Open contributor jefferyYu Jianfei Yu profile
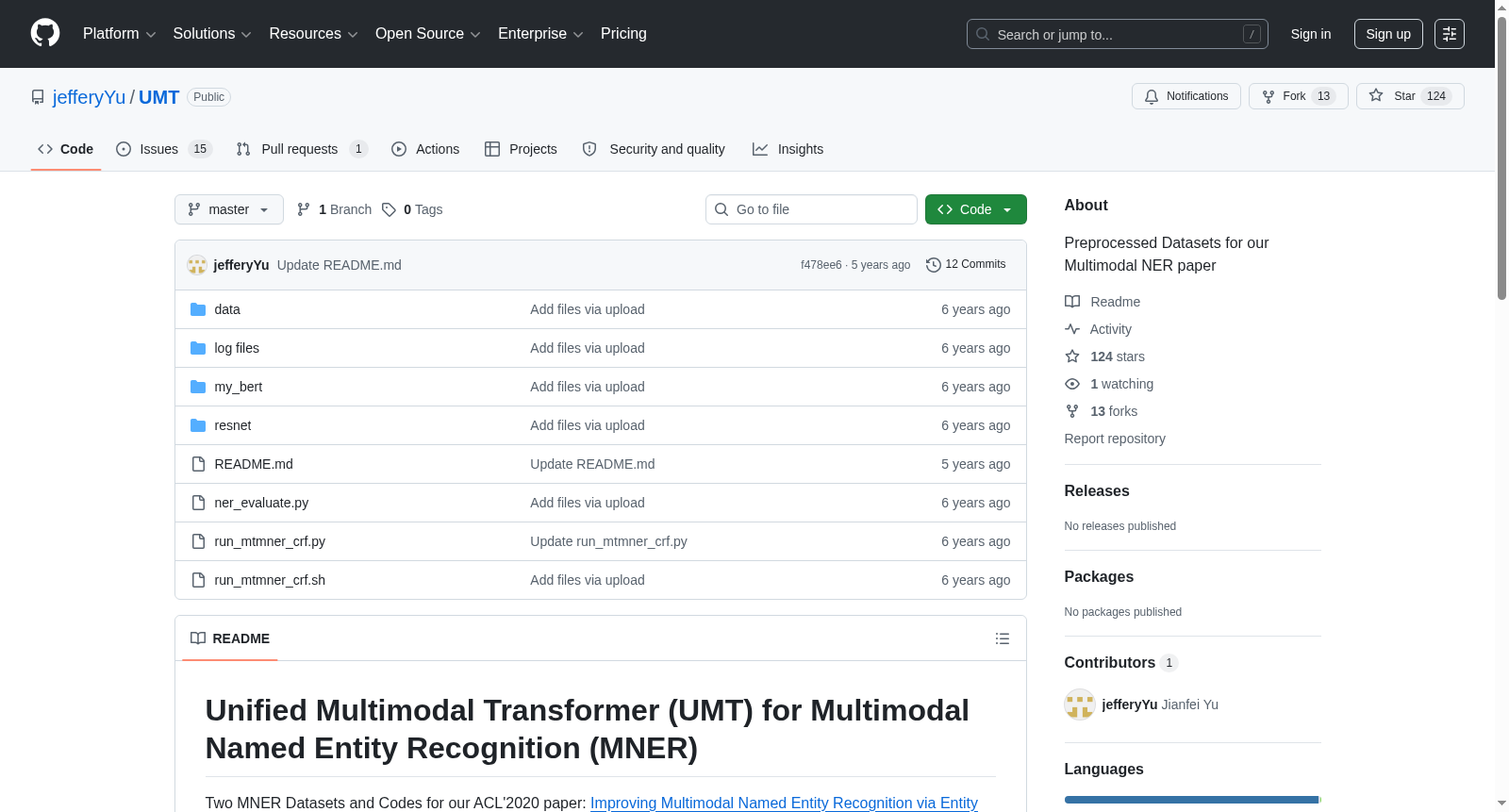Image resolution: width=1509 pixels, height=812 pixels. click(1160, 704)
